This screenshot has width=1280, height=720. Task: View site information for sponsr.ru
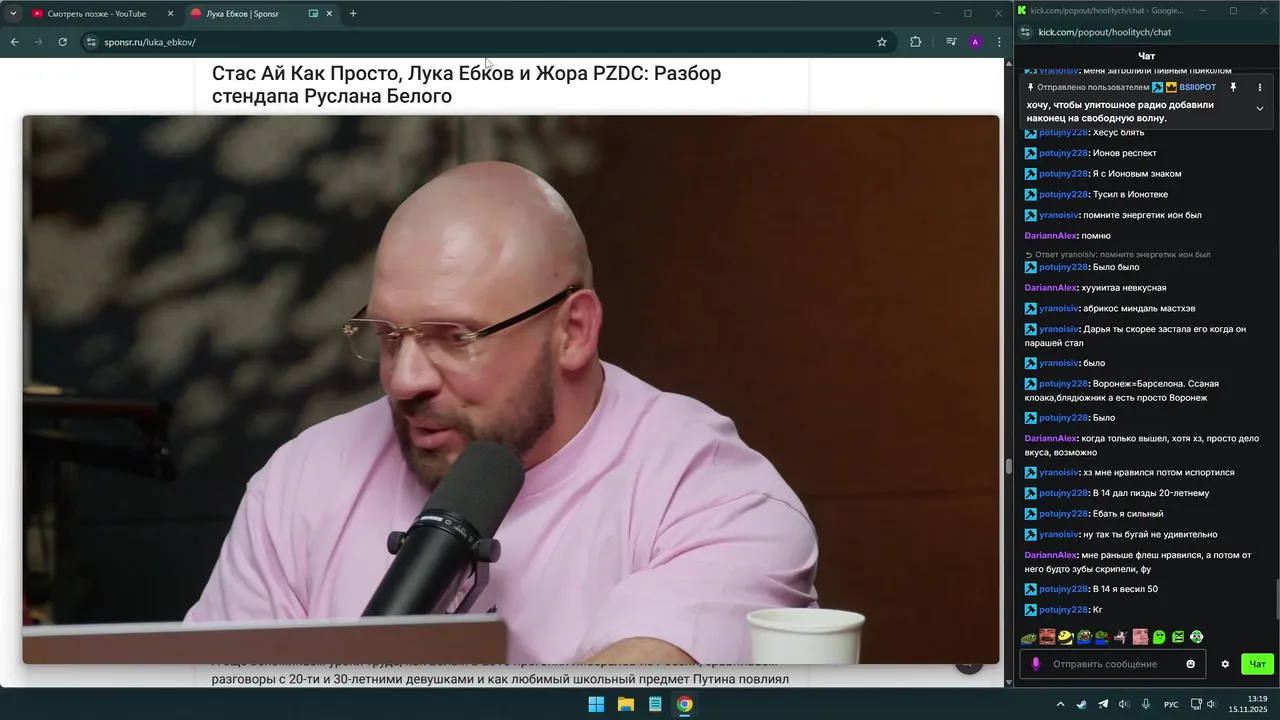coord(91,42)
